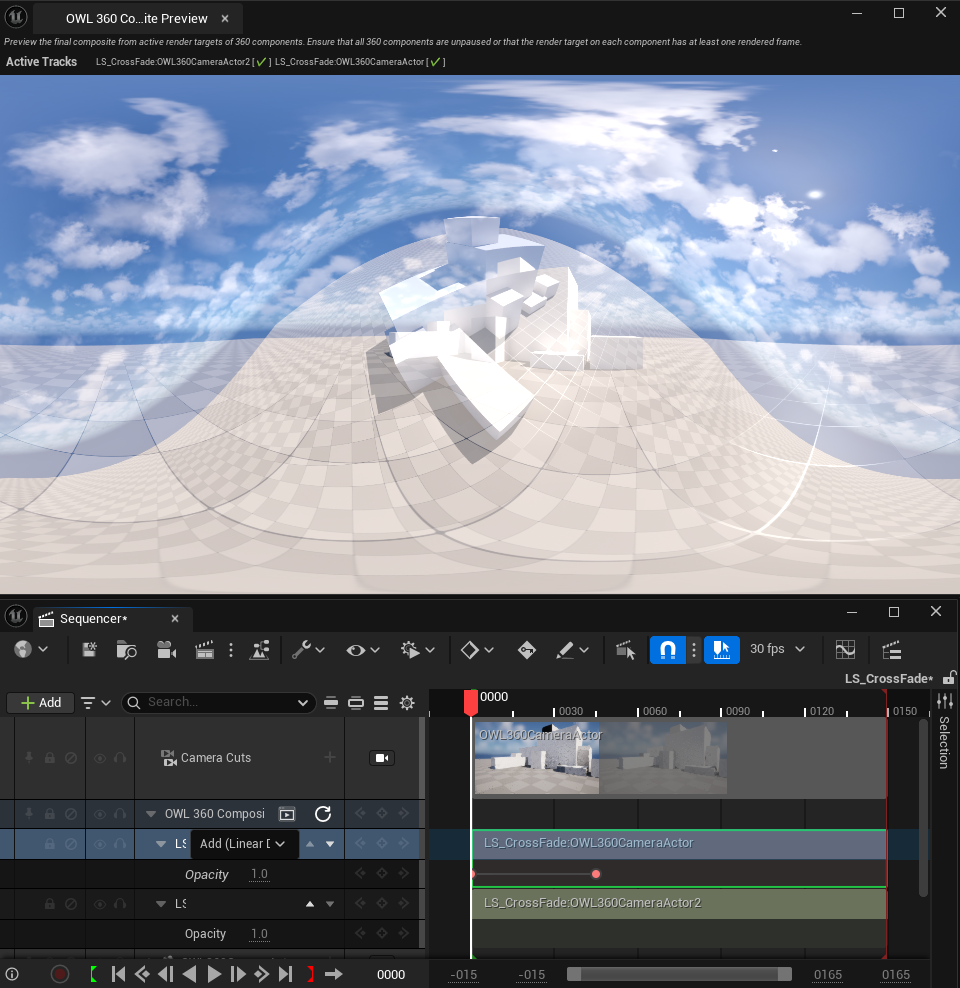Open the Curve Editor icon
Viewport: 960px width, 988px height.
tap(845, 650)
